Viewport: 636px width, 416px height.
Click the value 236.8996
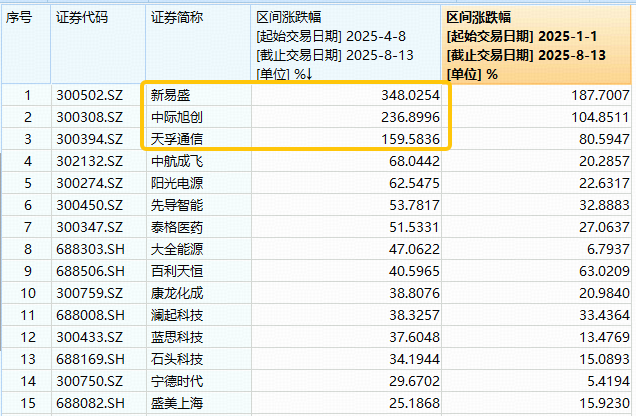[410, 117]
